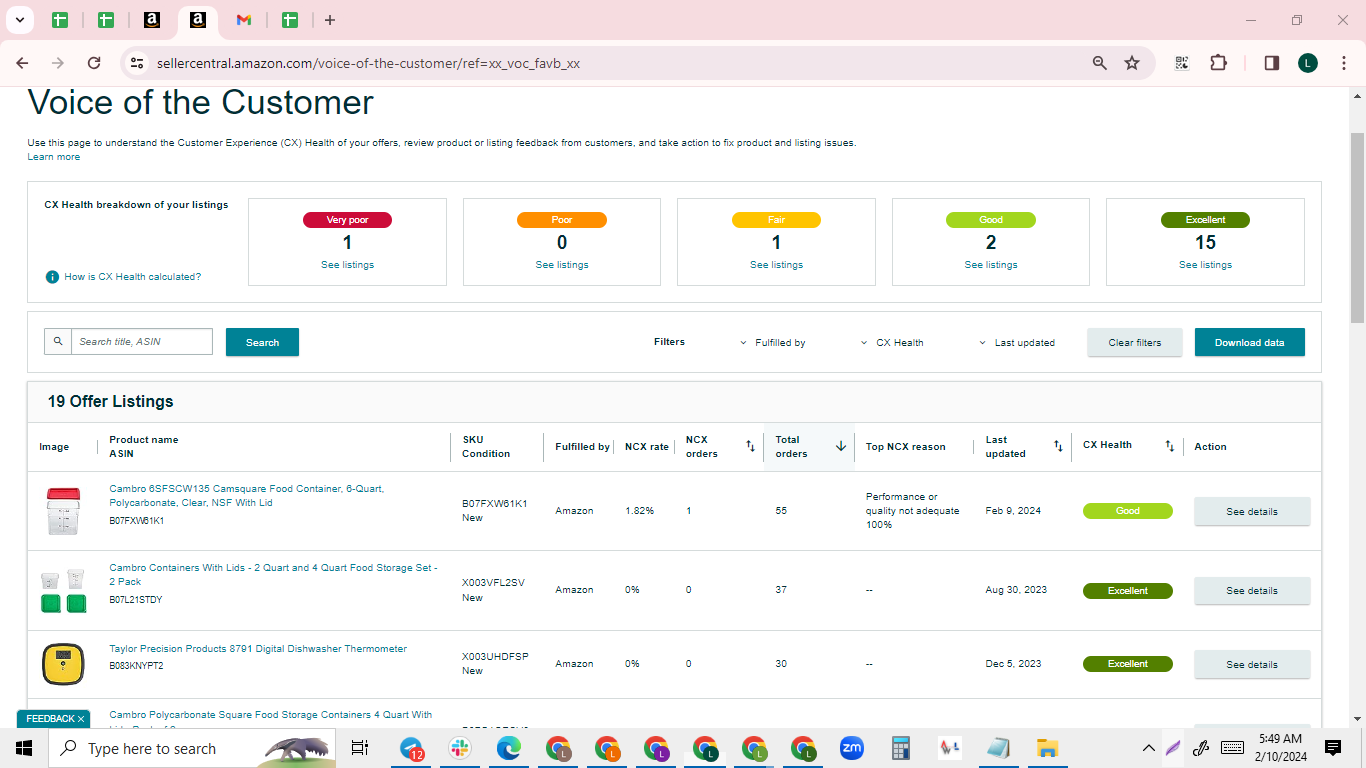This screenshot has height=768, width=1366.
Task: Click the Search button
Action: [x=262, y=342]
